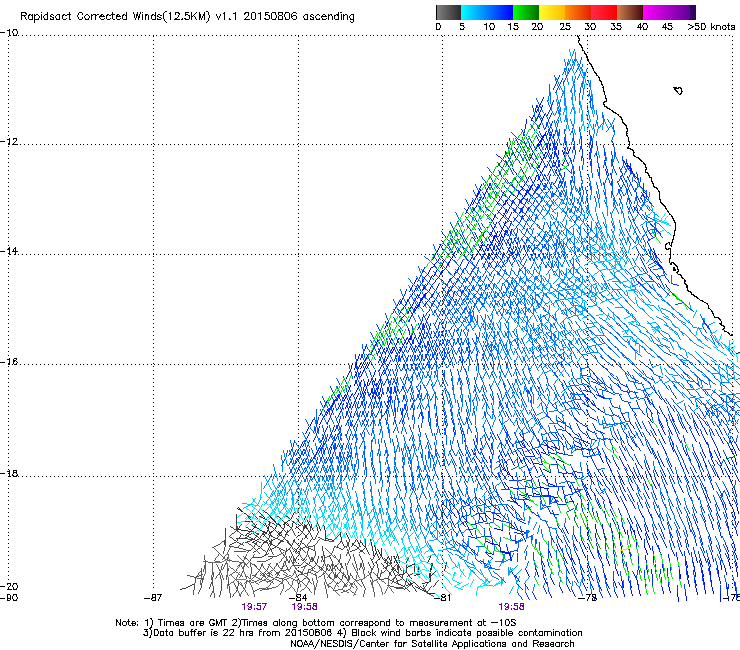
Task: Click the gray 0-5 knots legend swatch
Action: click(x=448, y=12)
